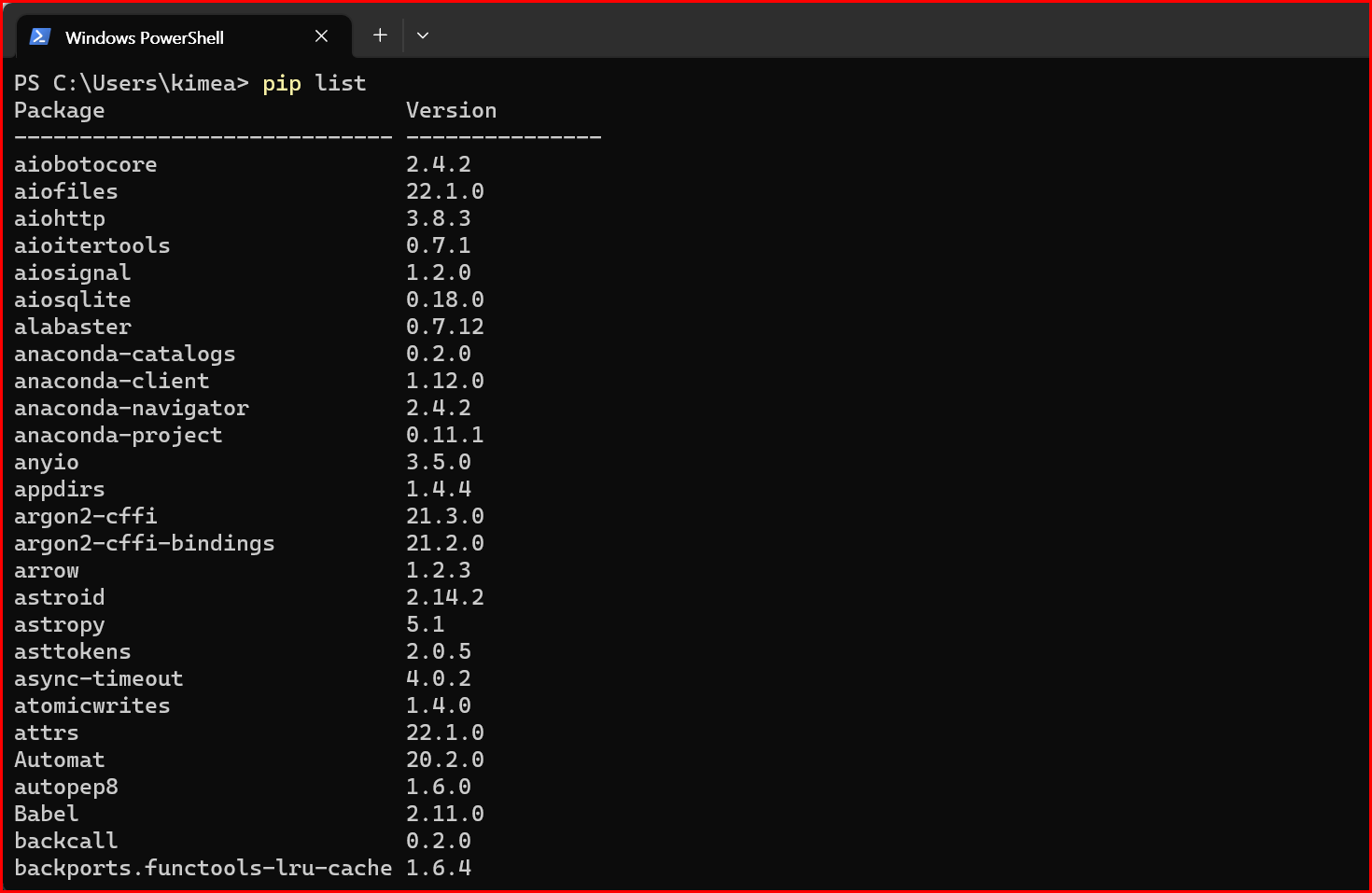Click the 'argon2-cffi' package name
This screenshot has height=893, width=1372.
(x=85, y=517)
